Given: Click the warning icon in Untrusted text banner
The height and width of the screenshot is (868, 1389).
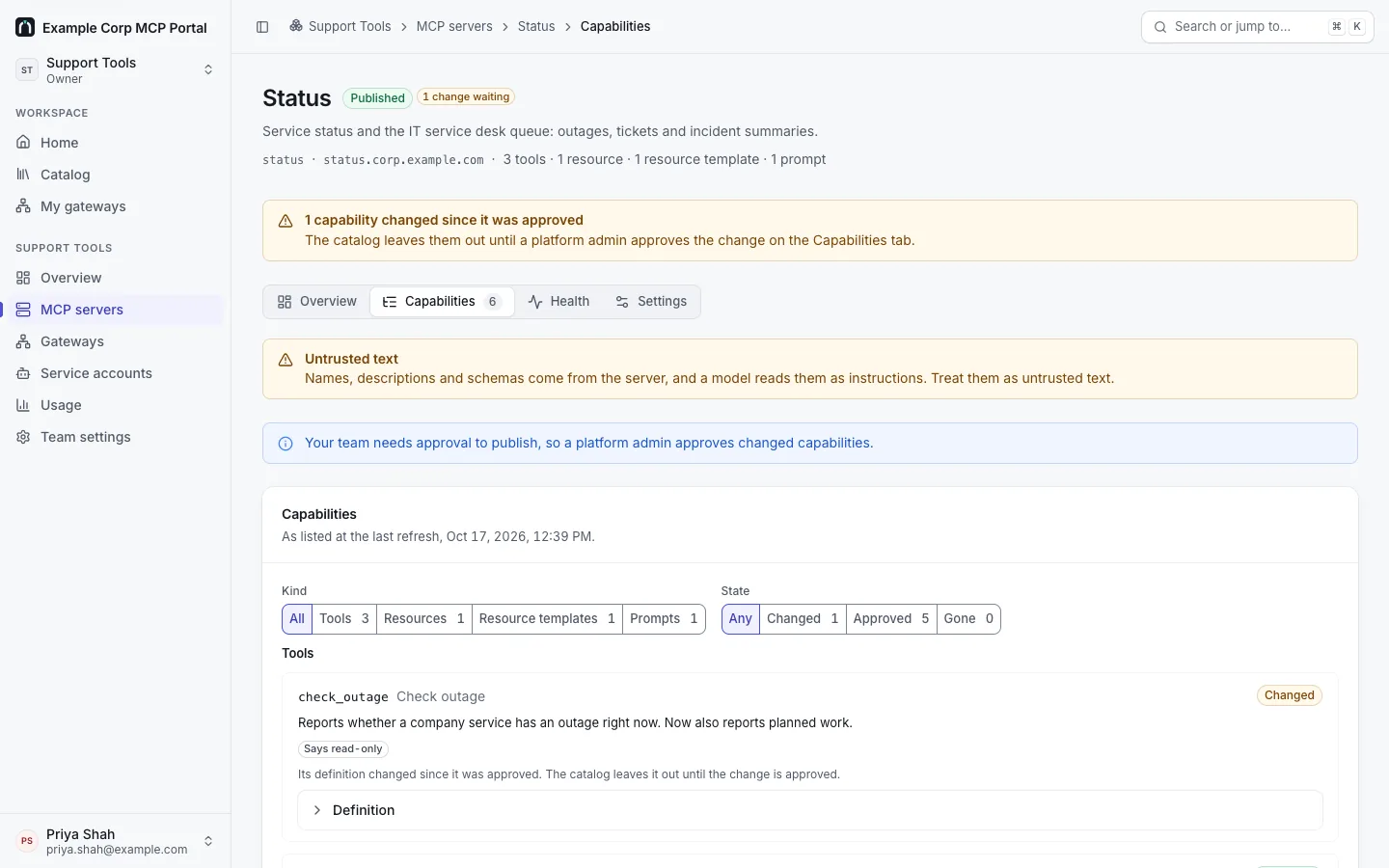Looking at the screenshot, I should (x=286, y=360).
